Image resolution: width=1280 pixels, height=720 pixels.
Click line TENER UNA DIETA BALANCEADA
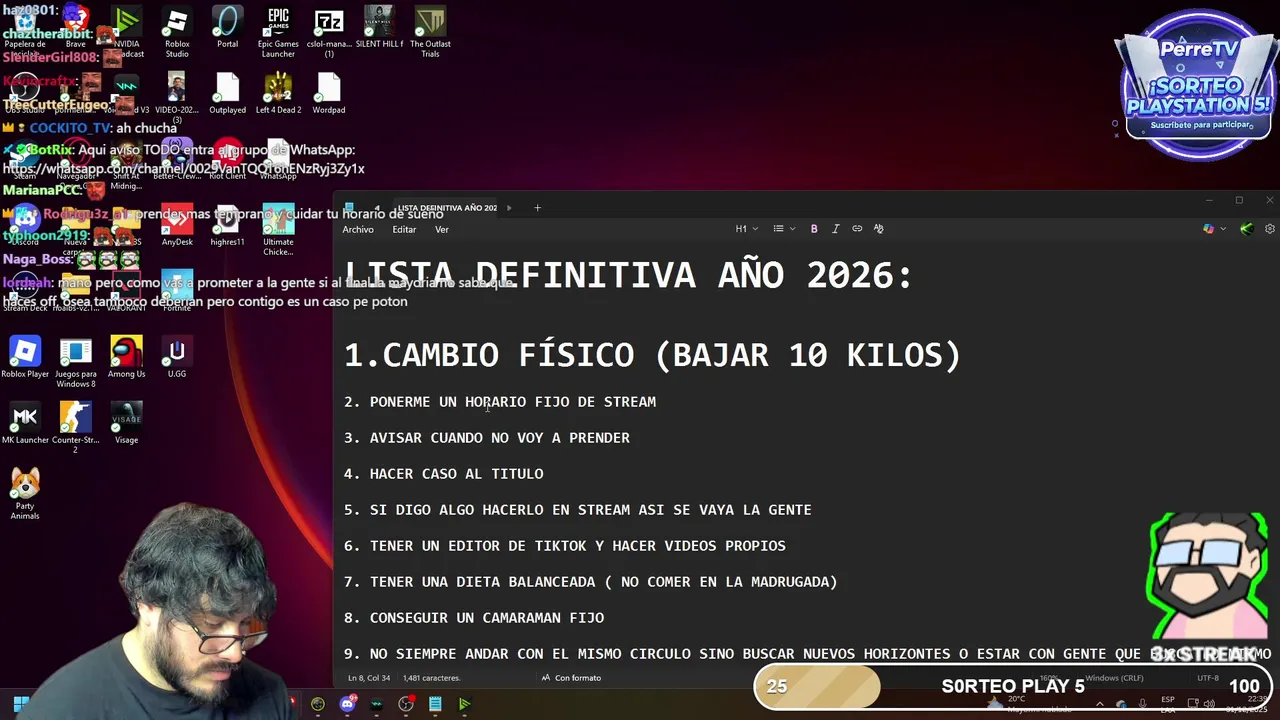pyautogui.click(x=591, y=582)
